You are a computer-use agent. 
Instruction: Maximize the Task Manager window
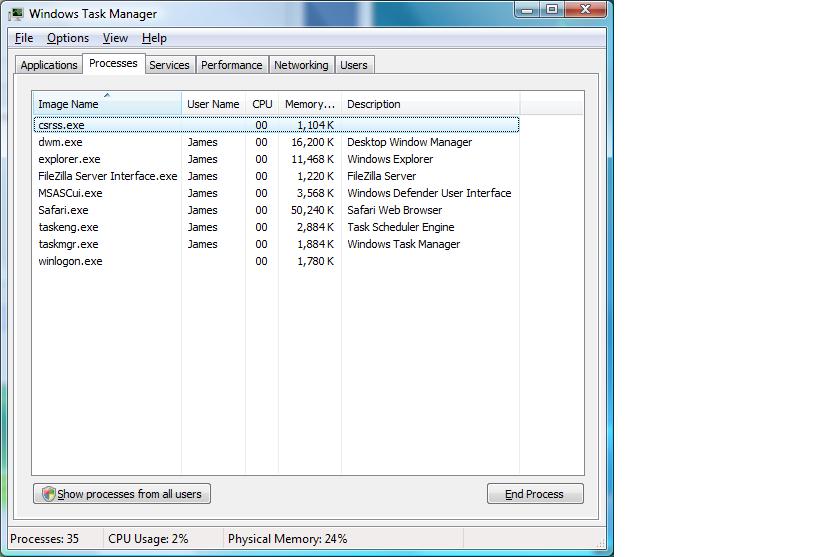coord(552,10)
